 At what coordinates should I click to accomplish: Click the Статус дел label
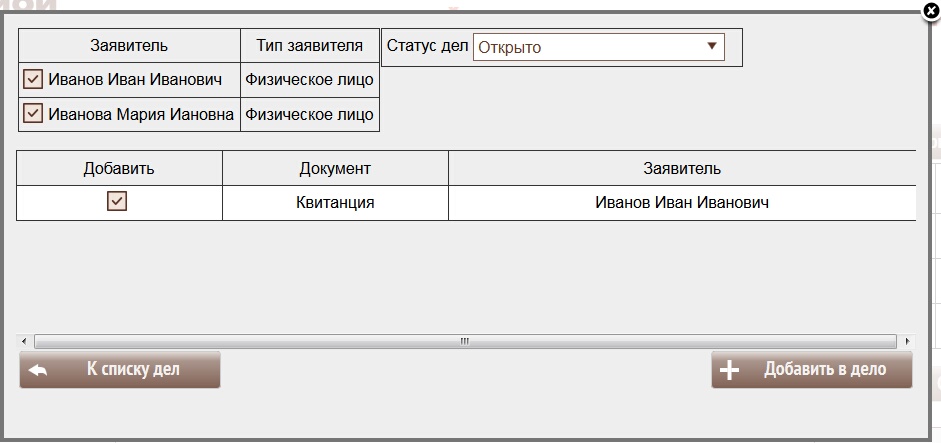click(x=427, y=47)
